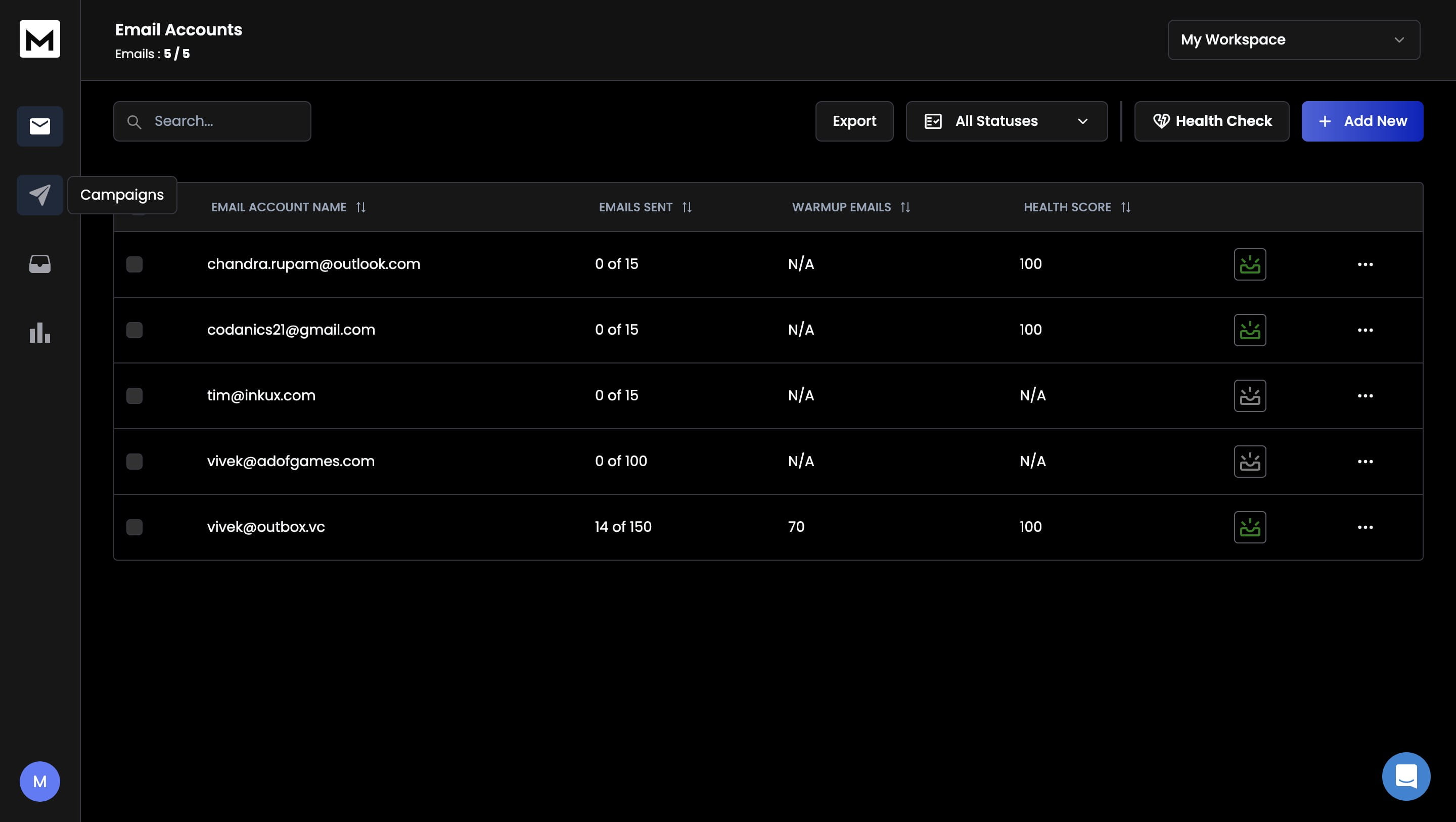
Task: Click the M logo in the sidebar
Action: (x=39, y=39)
